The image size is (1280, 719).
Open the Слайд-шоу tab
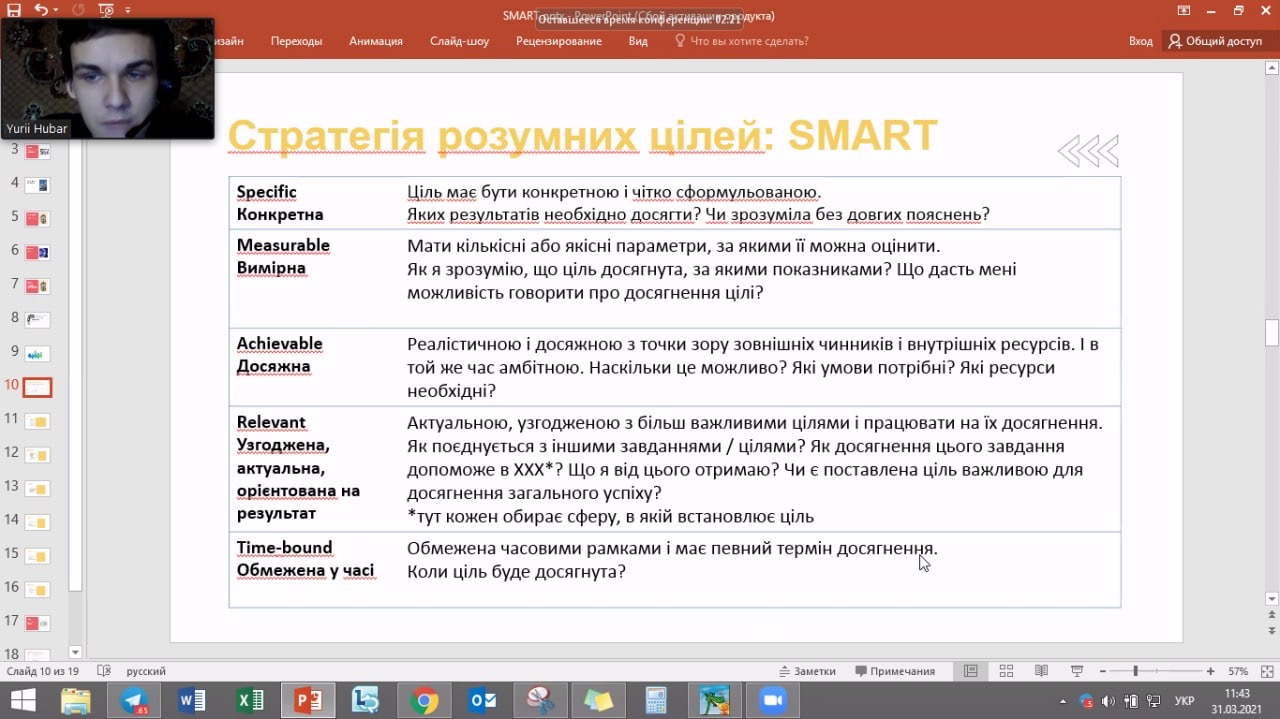pyautogui.click(x=460, y=41)
